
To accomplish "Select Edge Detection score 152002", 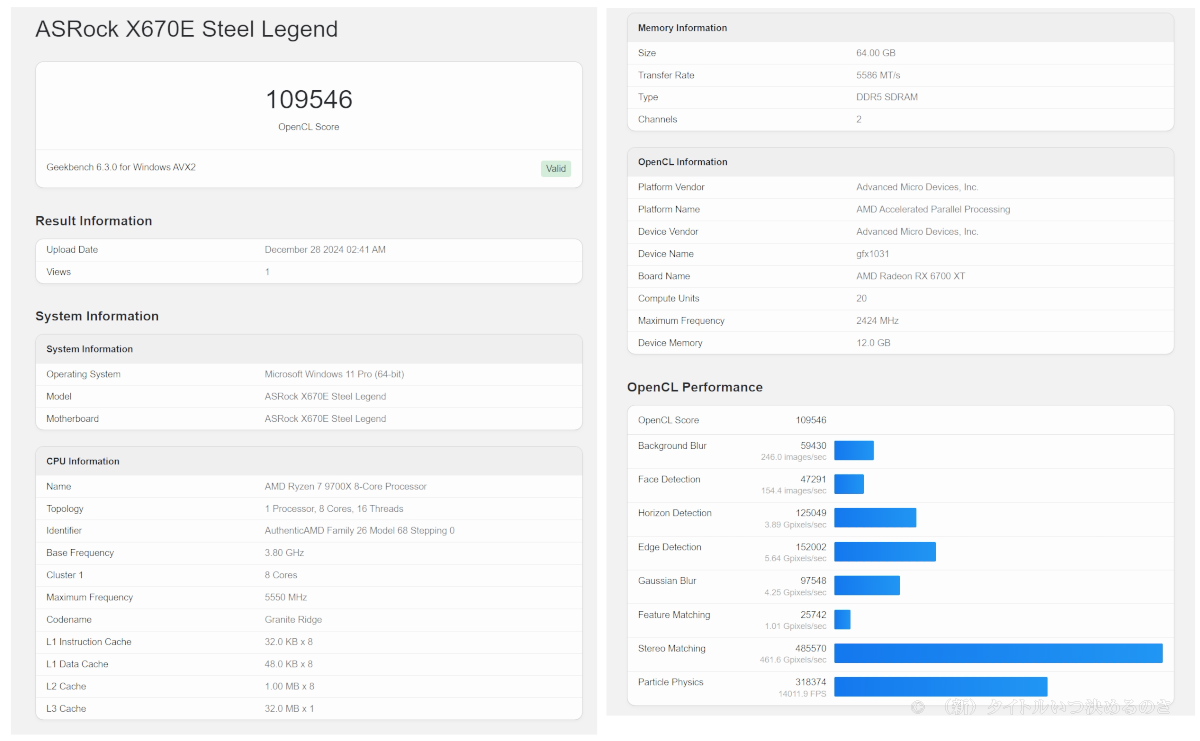I will [x=811, y=547].
